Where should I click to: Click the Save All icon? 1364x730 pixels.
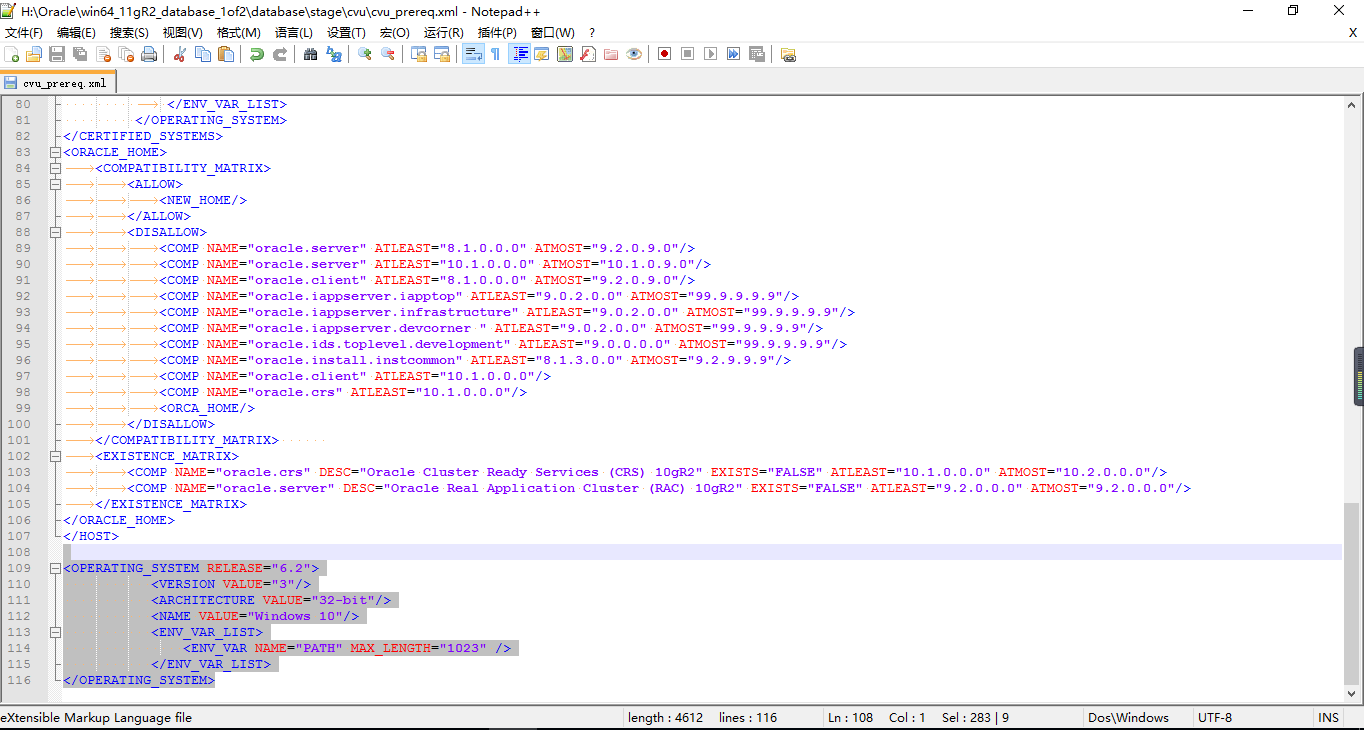point(80,54)
